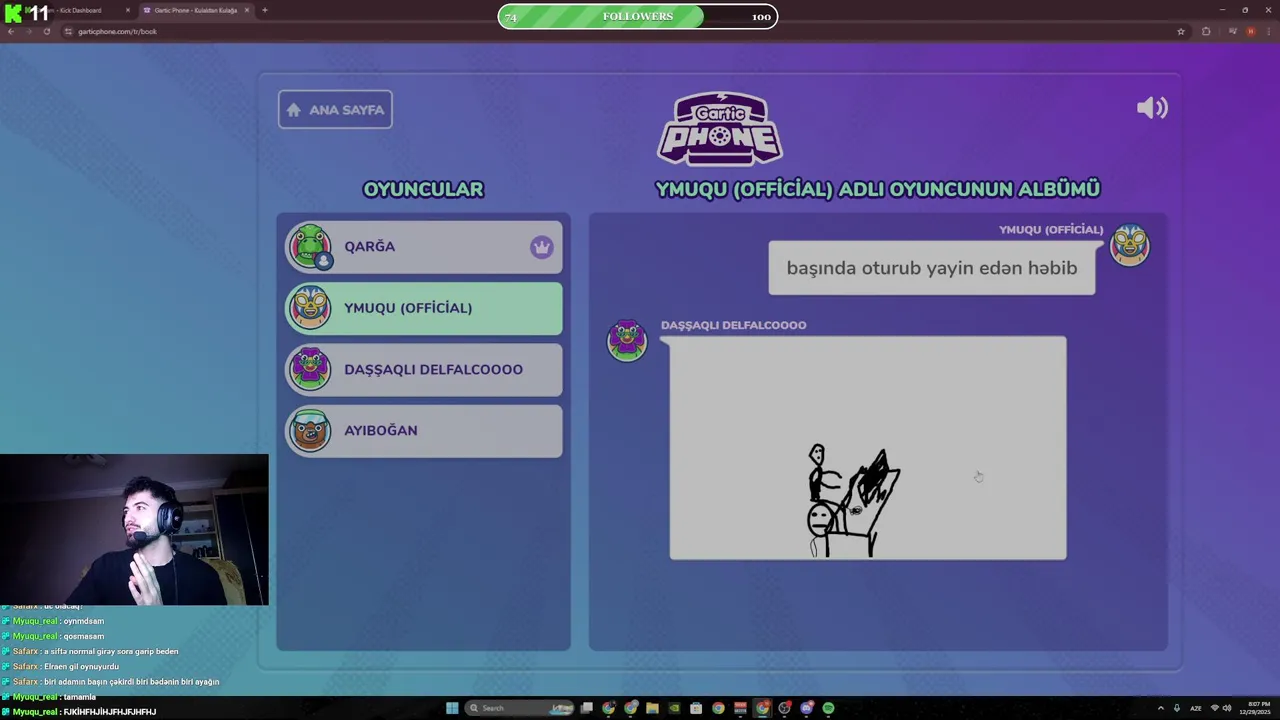Click QARĞA's green dinosaur avatar
The image size is (1280, 720).
[x=310, y=246]
